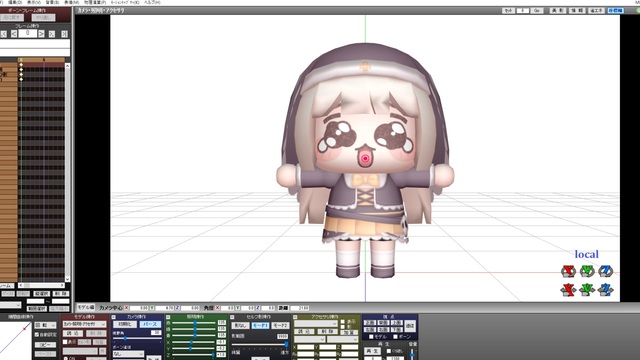The height and width of the screenshot is (360, 640).
Task: Click the 再生 playback button
Action: click(x=372, y=351)
